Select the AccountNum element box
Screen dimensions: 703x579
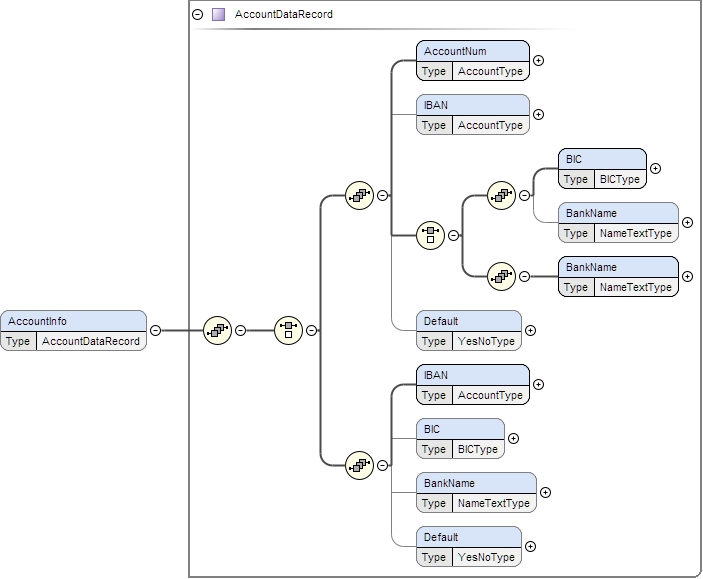[x=472, y=60]
